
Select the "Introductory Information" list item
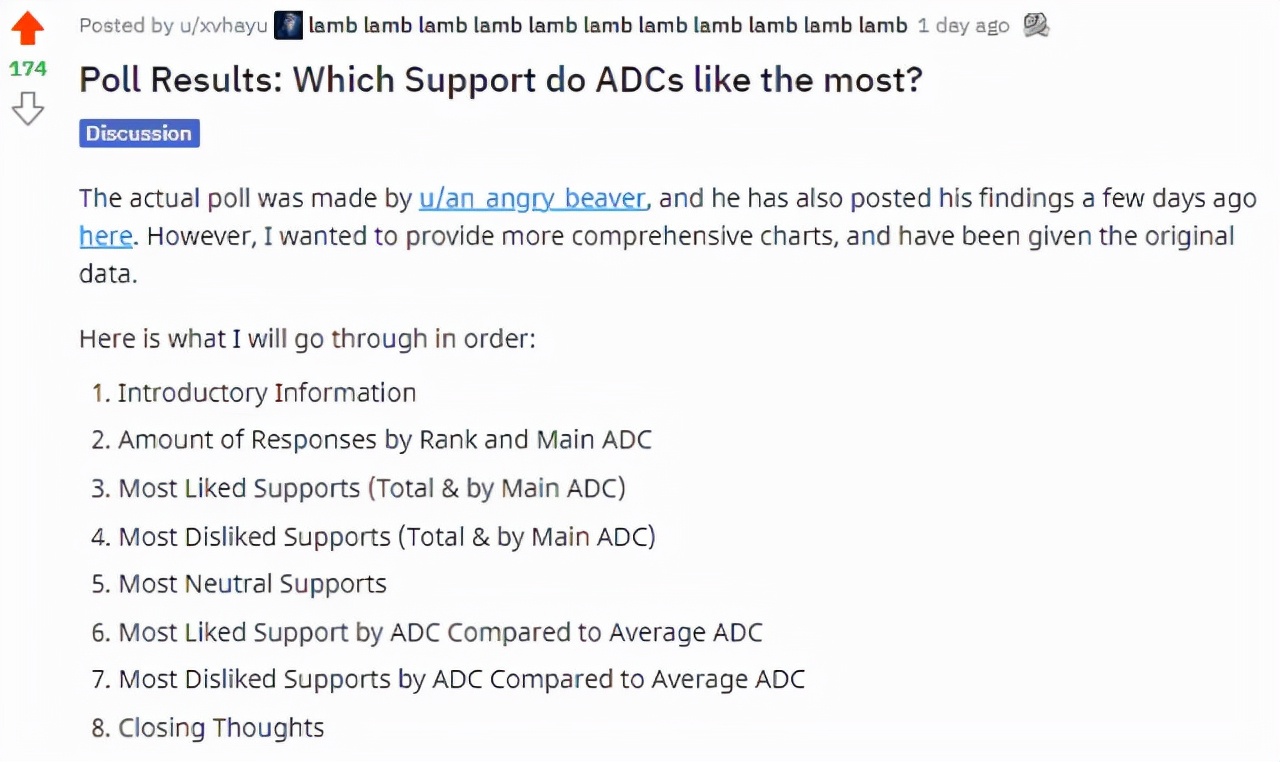pos(266,393)
